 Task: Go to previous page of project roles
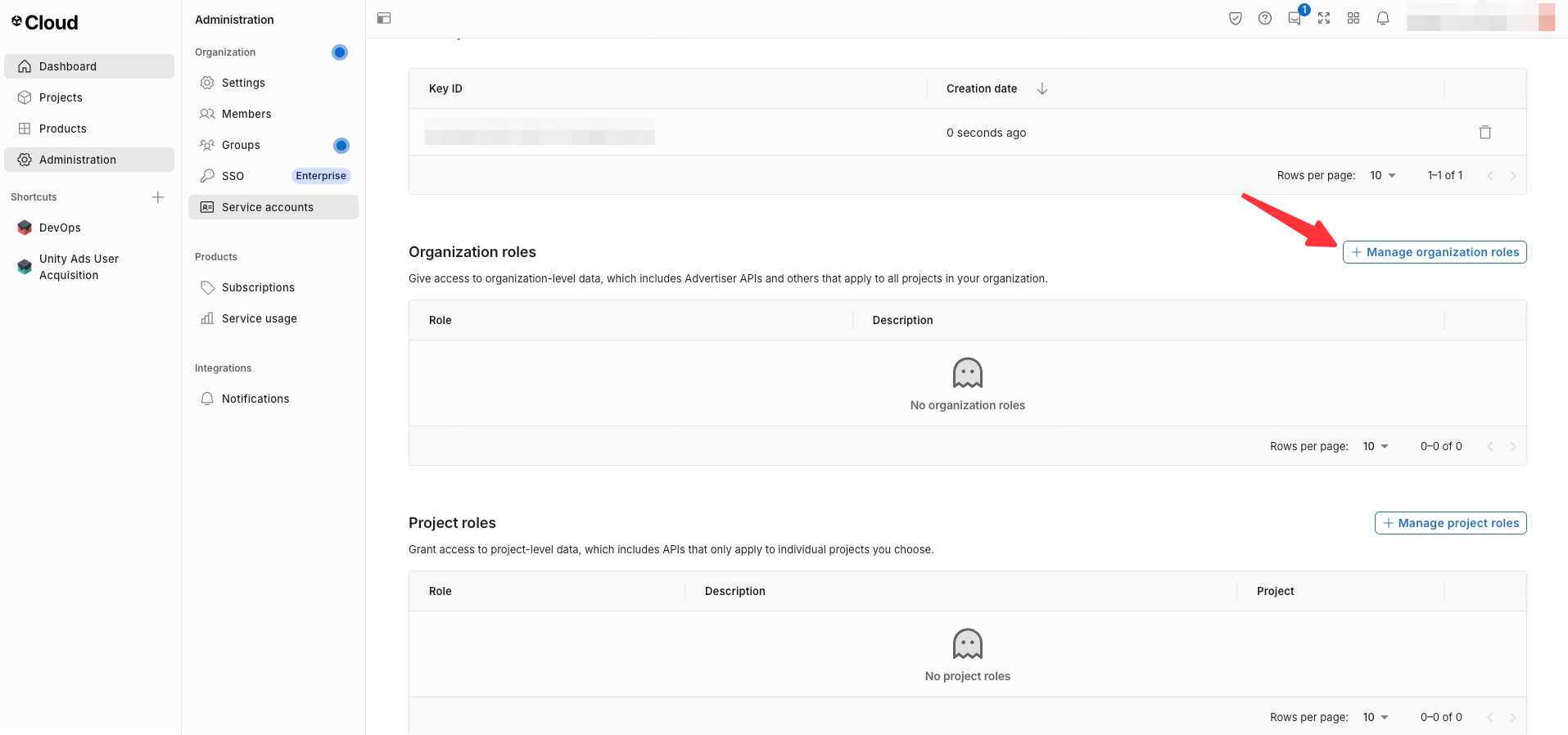click(1490, 718)
